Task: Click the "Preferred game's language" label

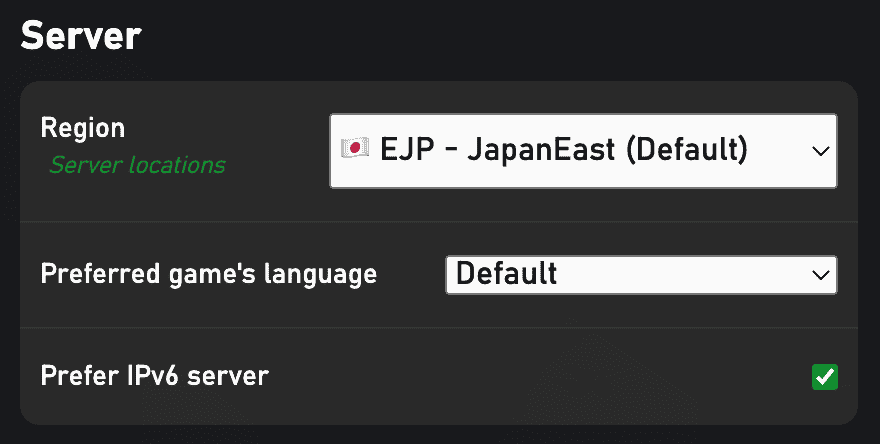Action: (209, 274)
